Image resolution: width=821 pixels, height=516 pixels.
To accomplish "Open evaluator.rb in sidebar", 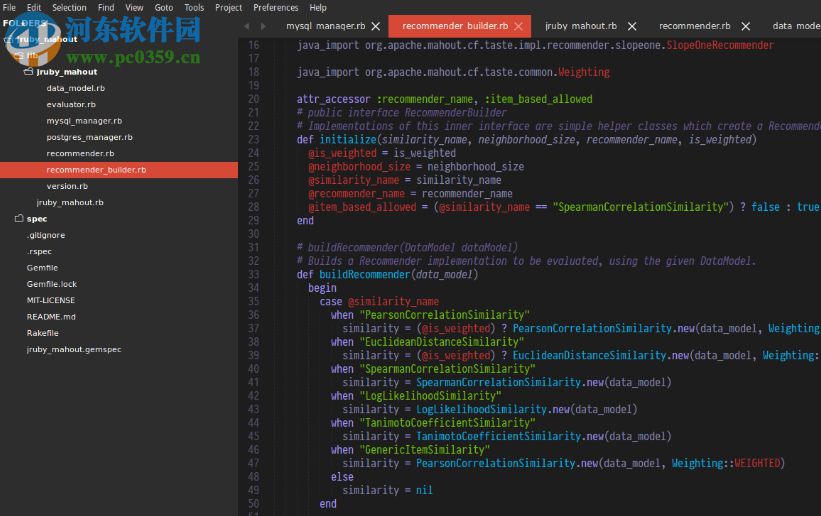I will (71, 104).
